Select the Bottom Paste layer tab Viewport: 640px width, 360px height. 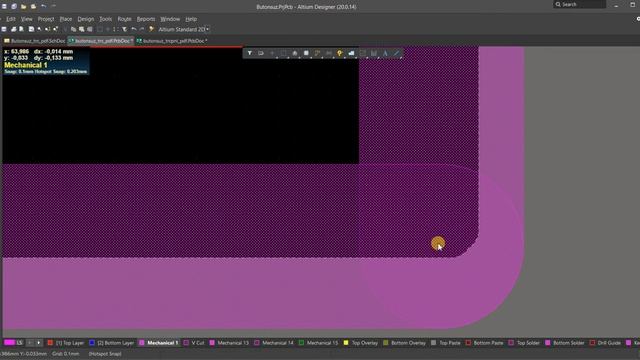[x=484, y=343]
